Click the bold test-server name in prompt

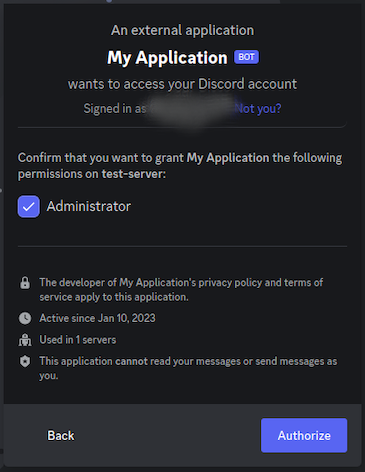pyautogui.click(x=132, y=174)
